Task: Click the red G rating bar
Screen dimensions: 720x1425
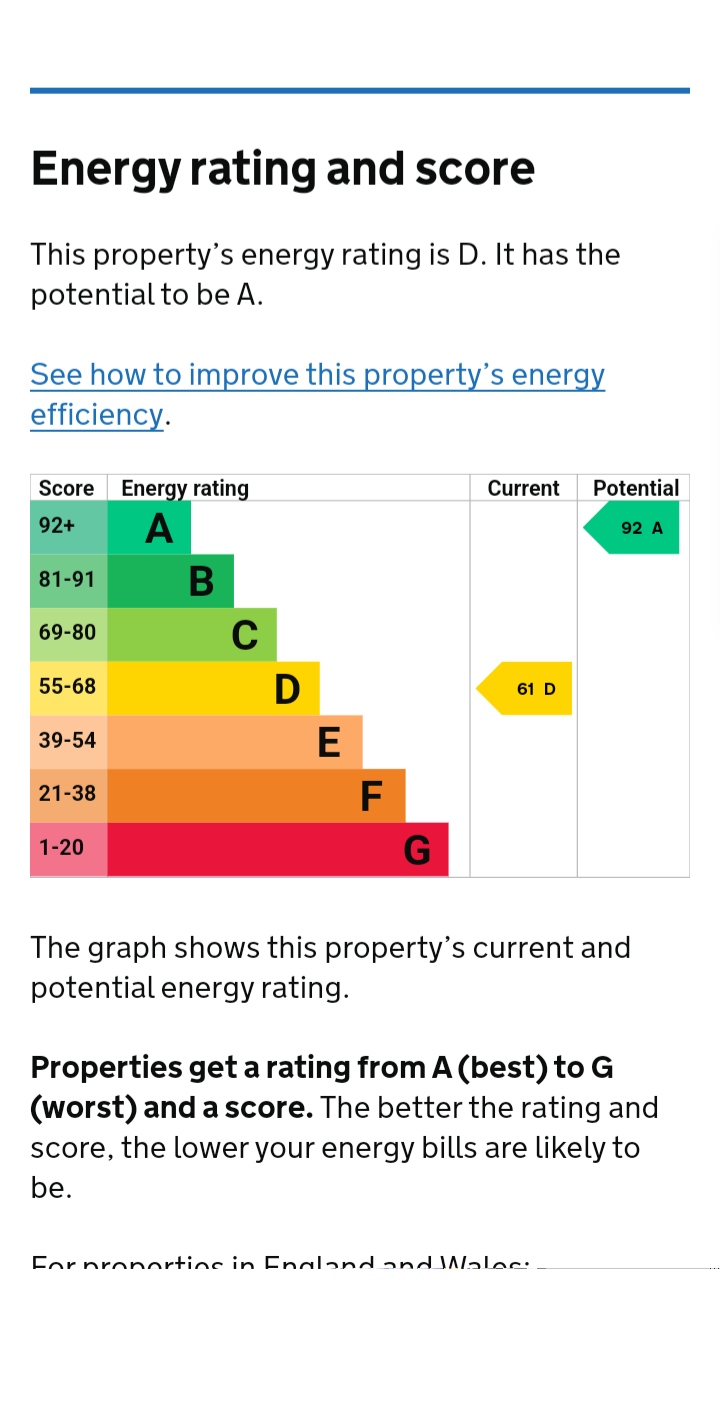Action: click(x=277, y=850)
